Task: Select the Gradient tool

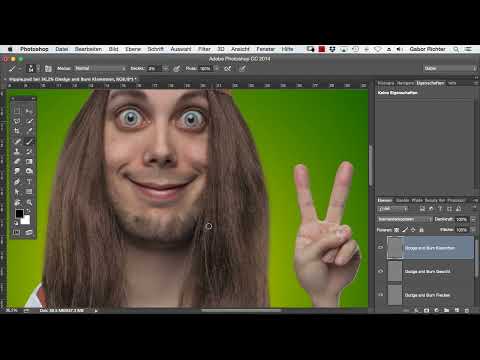Action: tap(29, 161)
